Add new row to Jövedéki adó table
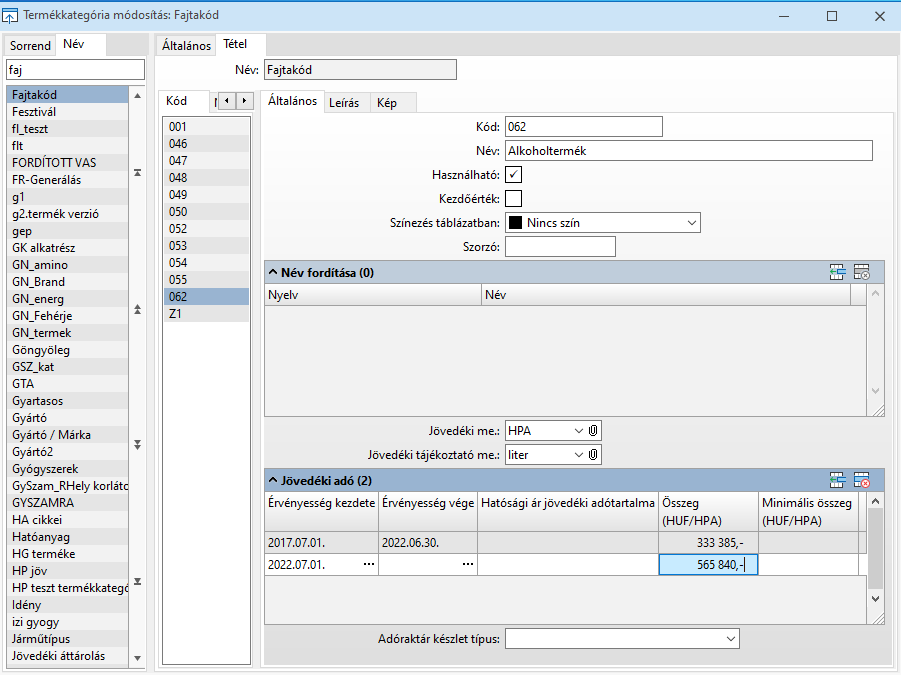901x675 pixels. pos(838,480)
